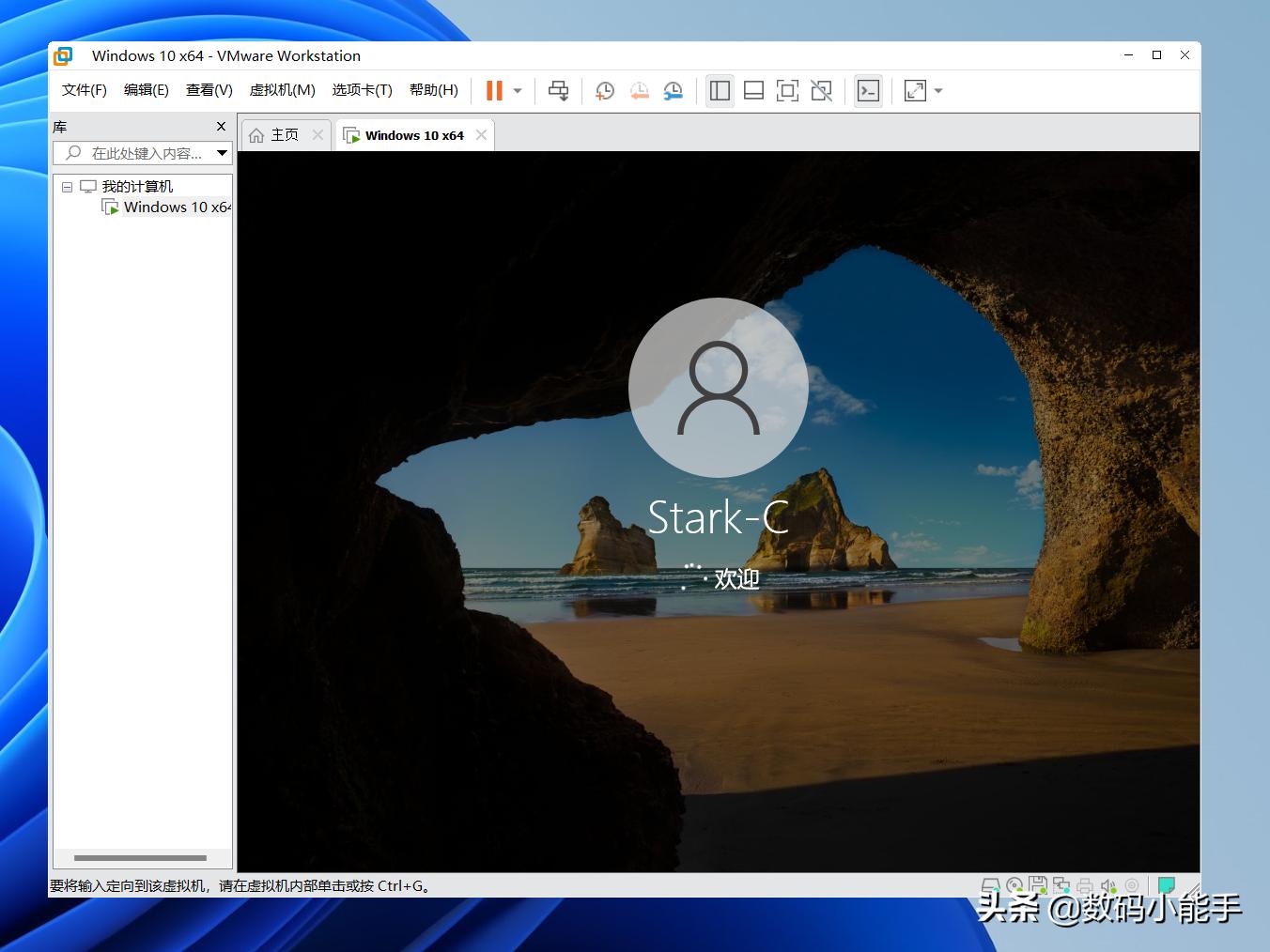The height and width of the screenshot is (952, 1270).
Task: Switch to the 主页 home tab
Action: [x=284, y=135]
